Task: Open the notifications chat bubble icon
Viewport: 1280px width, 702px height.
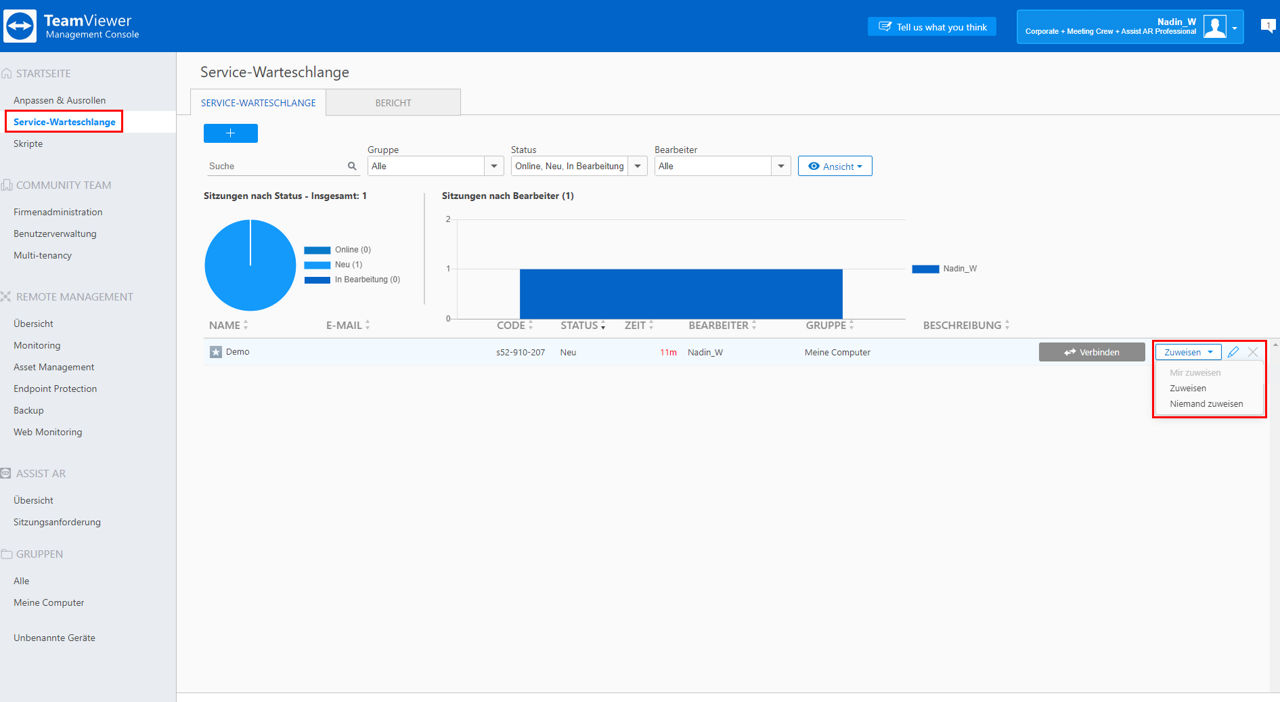Action: pyautogui.click(x=1267, y=26)
